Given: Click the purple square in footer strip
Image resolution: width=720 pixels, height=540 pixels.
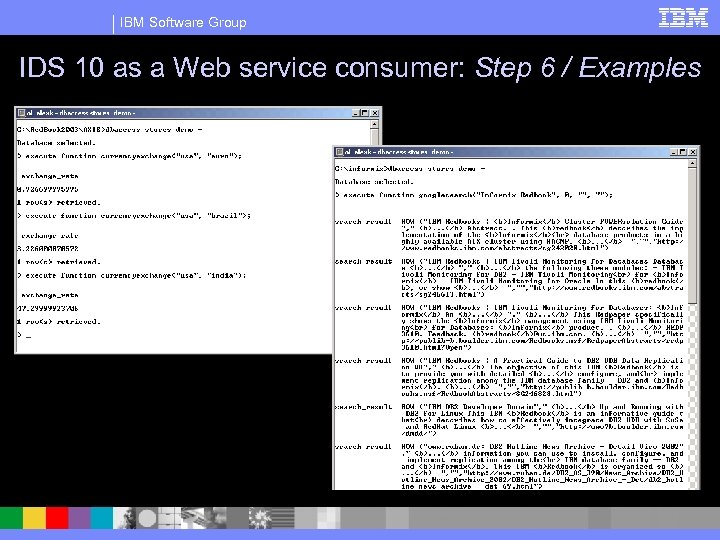Looking at the screenshot, I should (79, 518).
